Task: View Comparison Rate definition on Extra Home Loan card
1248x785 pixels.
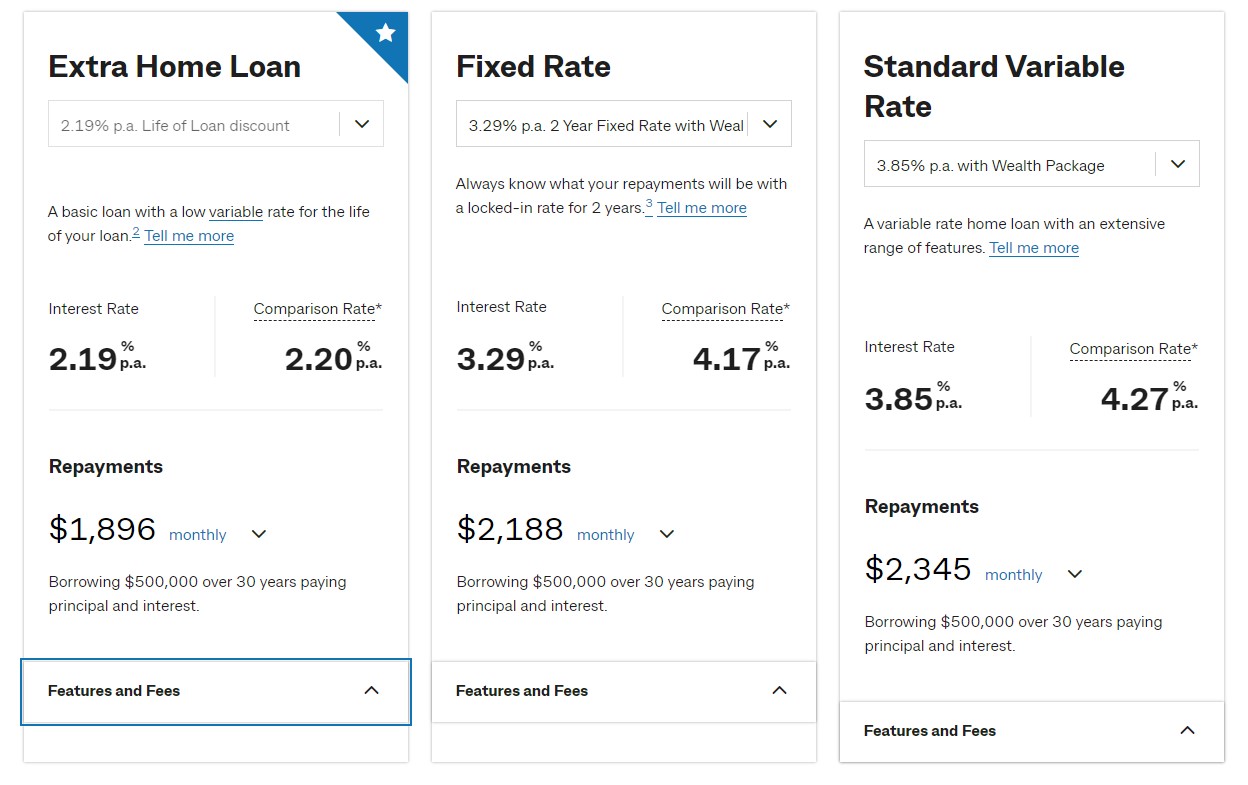Action: pos(317,309)
